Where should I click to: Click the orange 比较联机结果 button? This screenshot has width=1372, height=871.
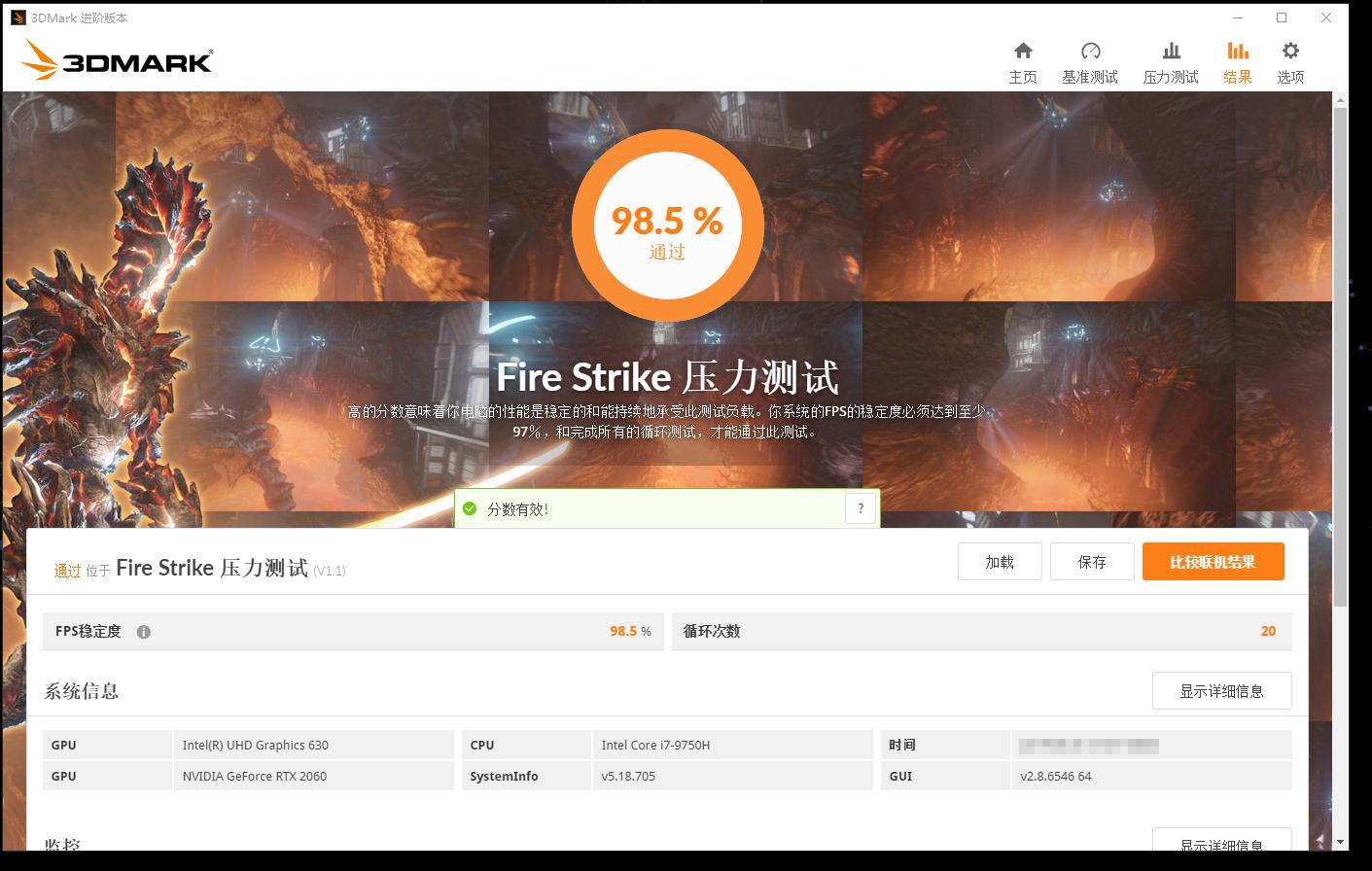tap(1213, 562)
